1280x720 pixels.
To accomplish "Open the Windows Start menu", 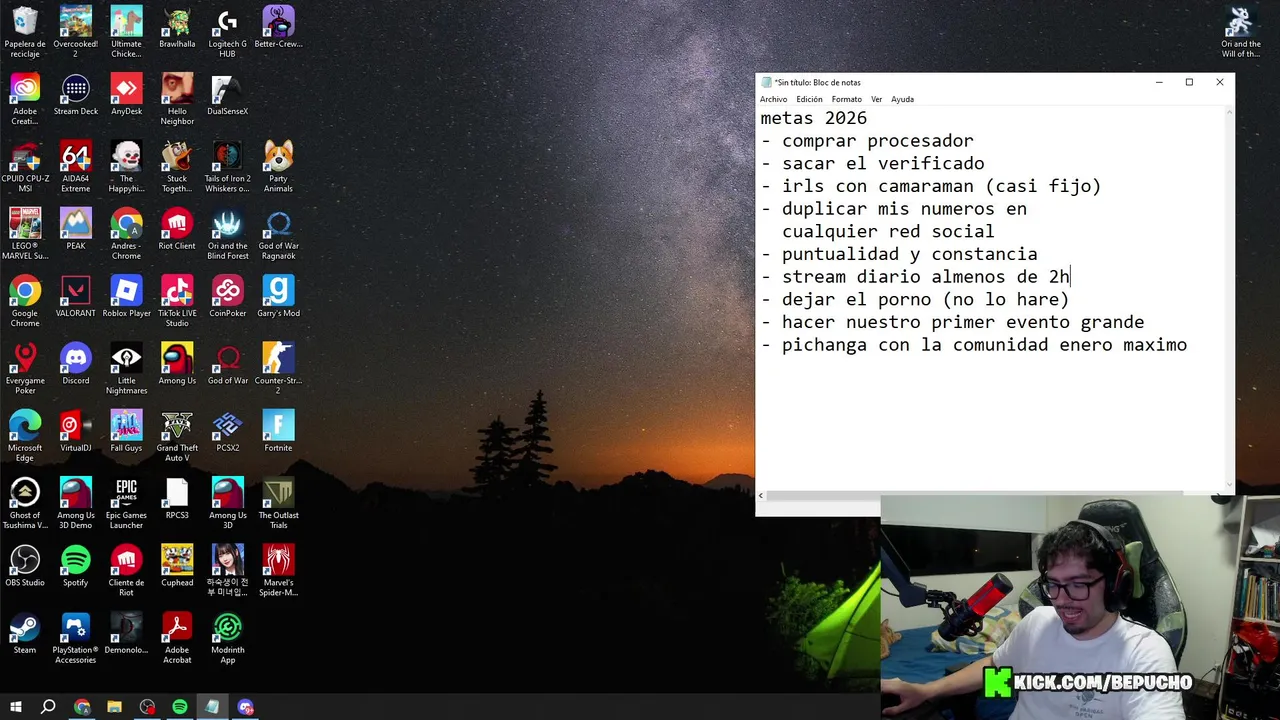I will coord(16,707).
